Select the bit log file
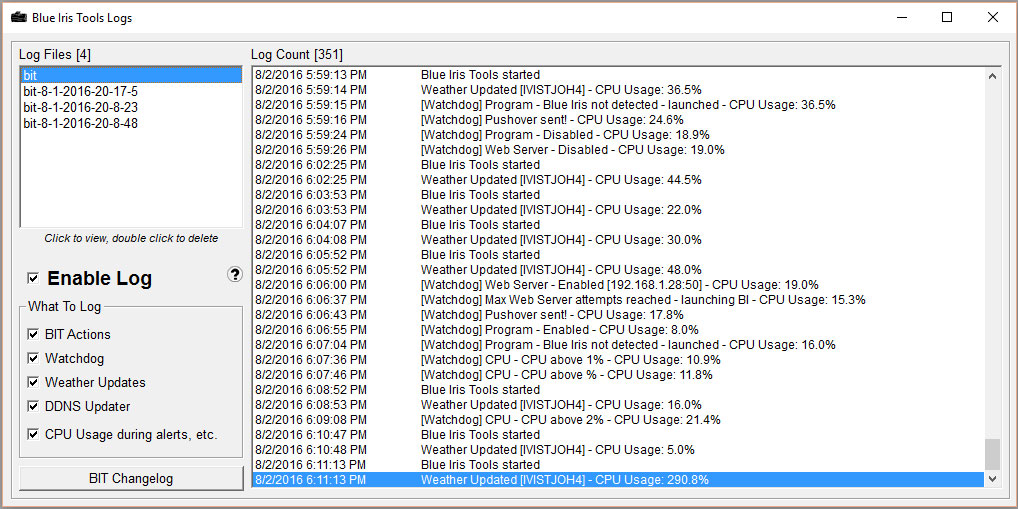 [x=130, y=75]
